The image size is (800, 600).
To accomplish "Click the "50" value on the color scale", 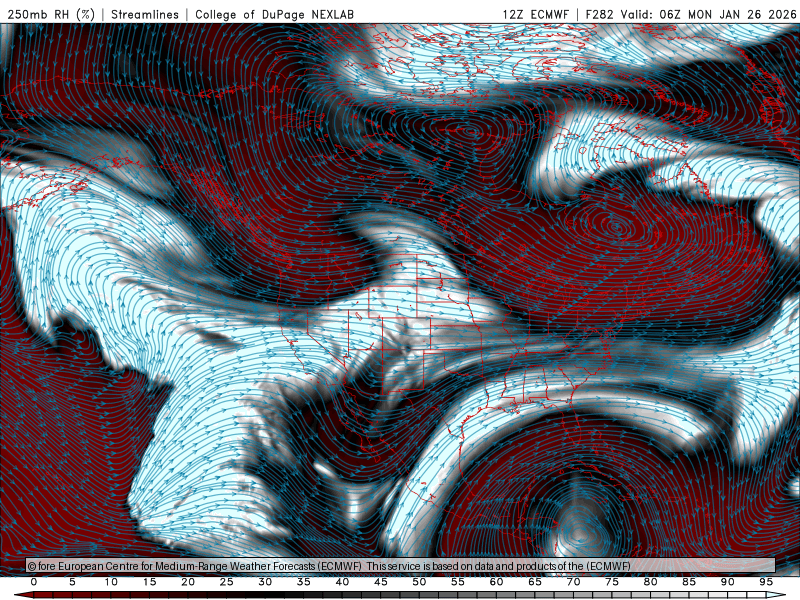I will 419,582.
